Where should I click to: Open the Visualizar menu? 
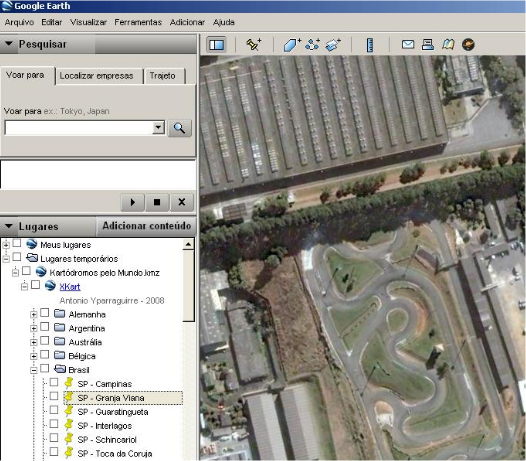coord(88,22)
